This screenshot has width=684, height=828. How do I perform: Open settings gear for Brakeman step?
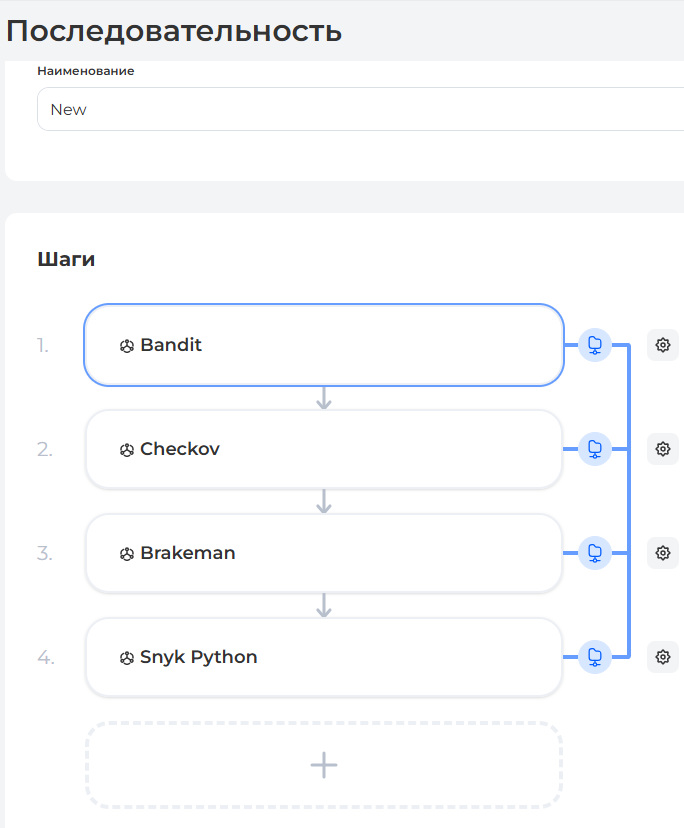coord(662,553)
